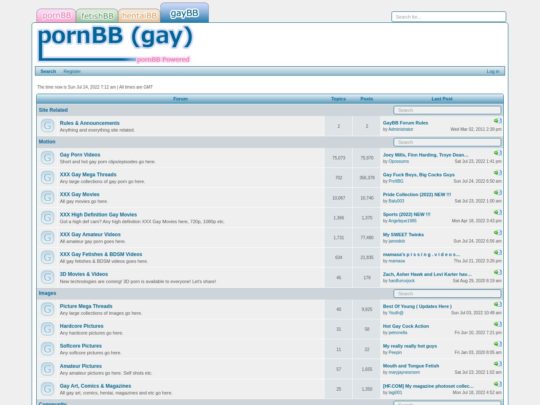This screenshot has height=405, width=540.
Task: Focus the Motion section search field
Action: (x=447, y=142)
